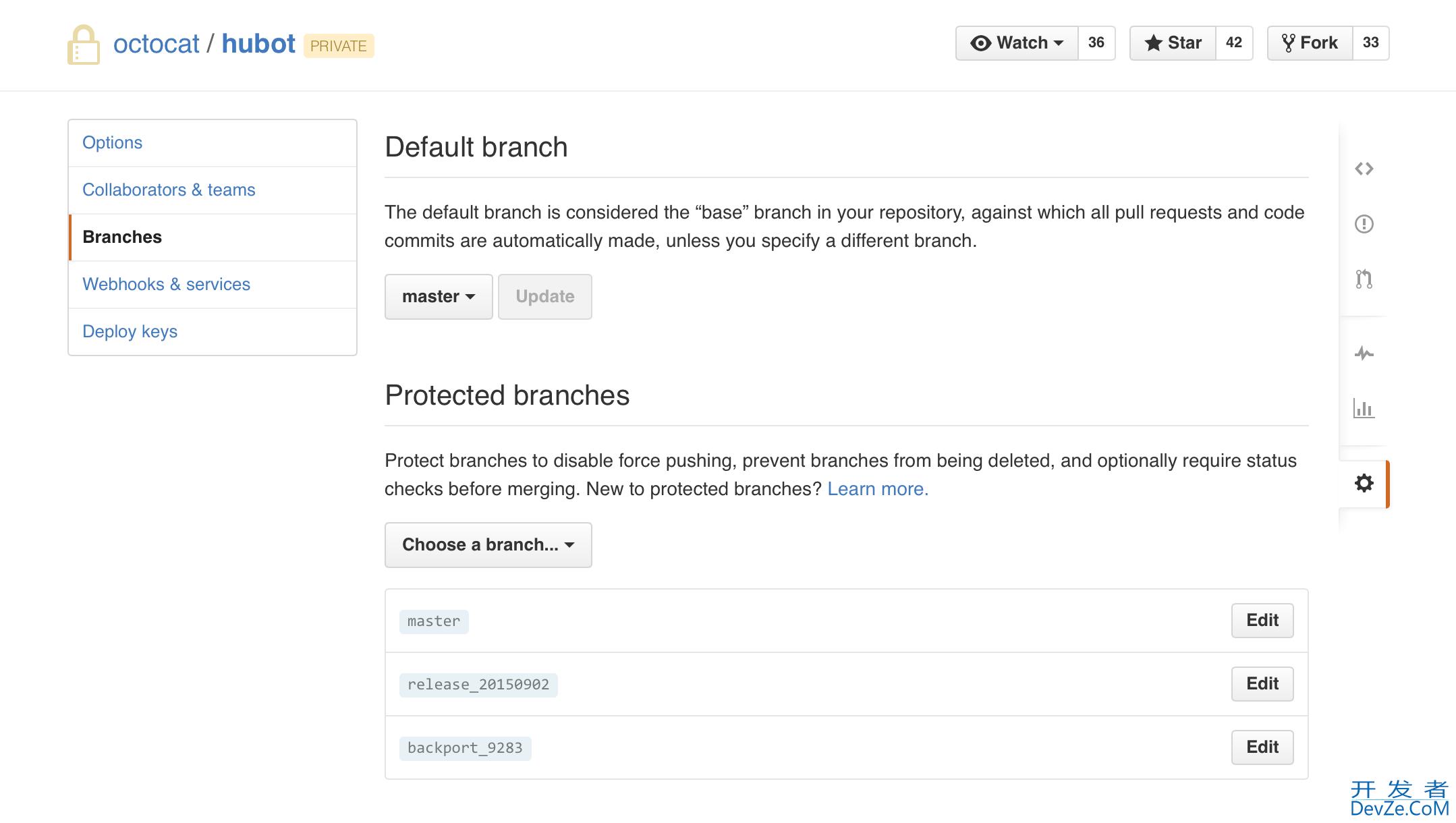Open the master default branch dropdown
This screenshot has width=1456, height=823.
pos(439,297)
